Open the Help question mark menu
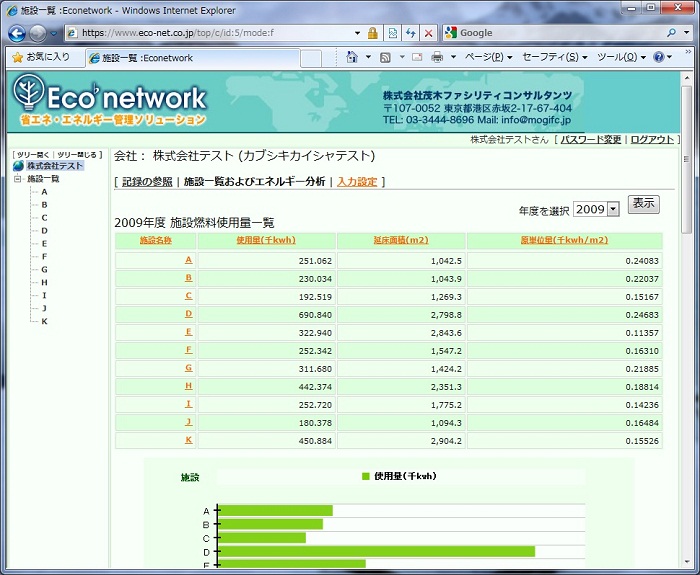Screen dimensions: 700x575 click(662, 57)
